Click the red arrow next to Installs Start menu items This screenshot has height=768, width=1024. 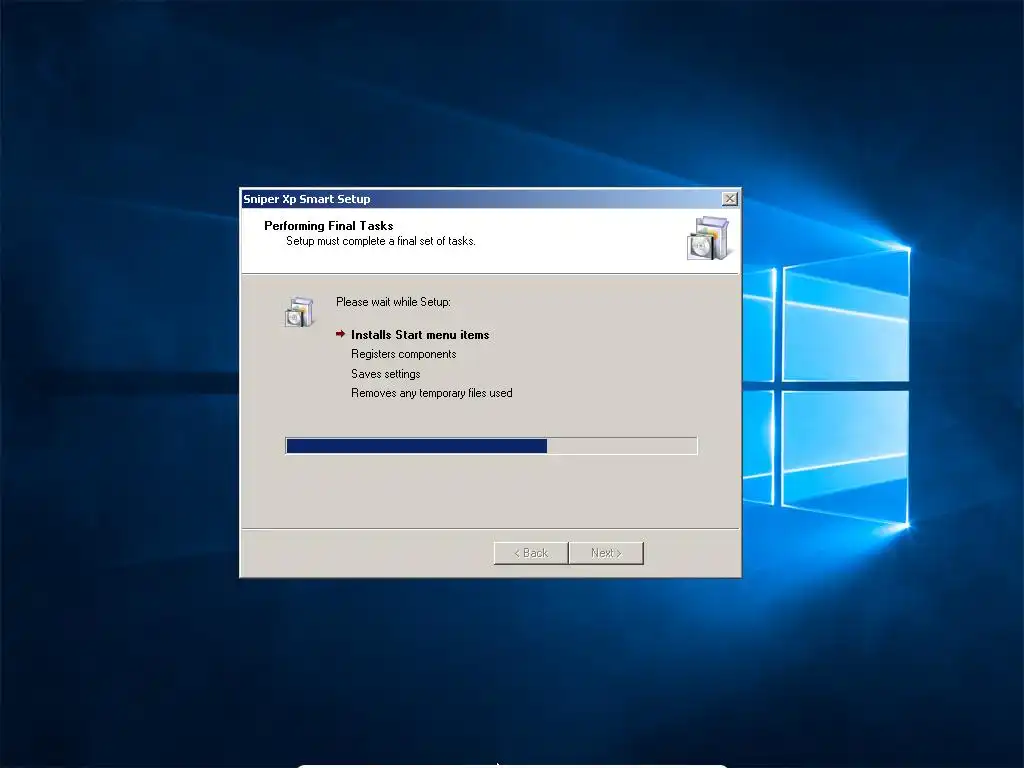[x=340, y=334]
